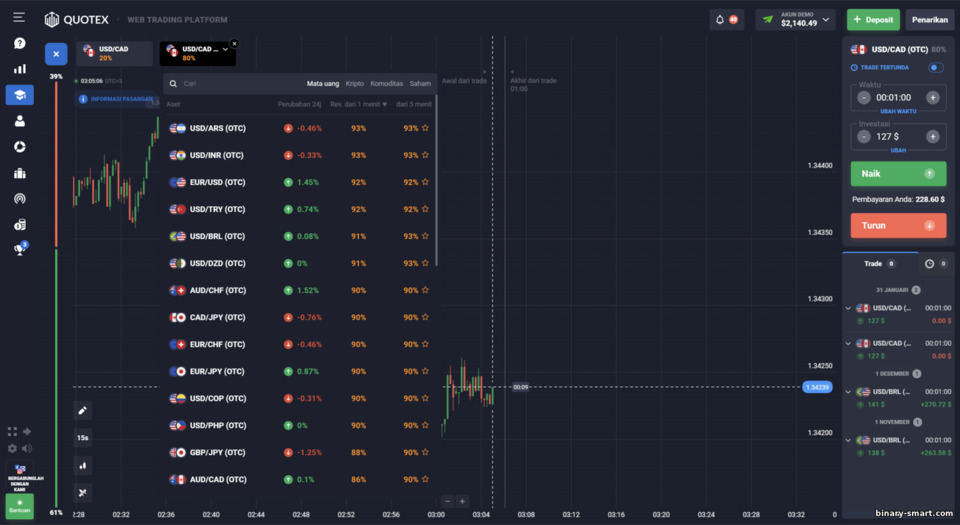The image size is (960, 525).
Task: Select the Kripto category tab
Action: coord(354,83)
